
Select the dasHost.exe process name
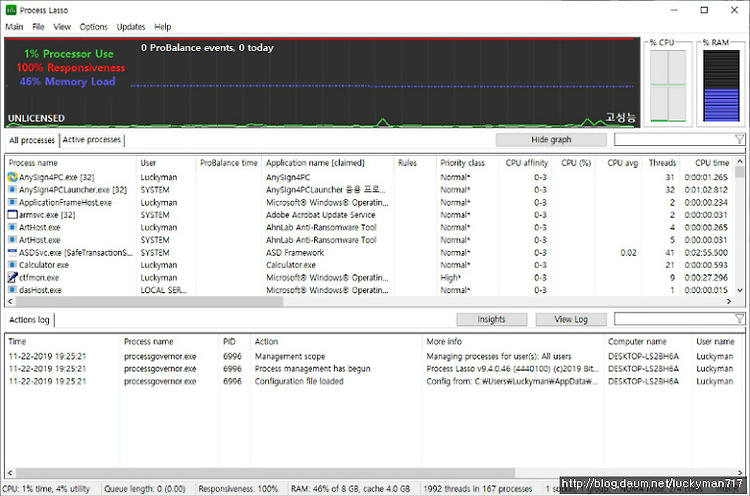40,290
